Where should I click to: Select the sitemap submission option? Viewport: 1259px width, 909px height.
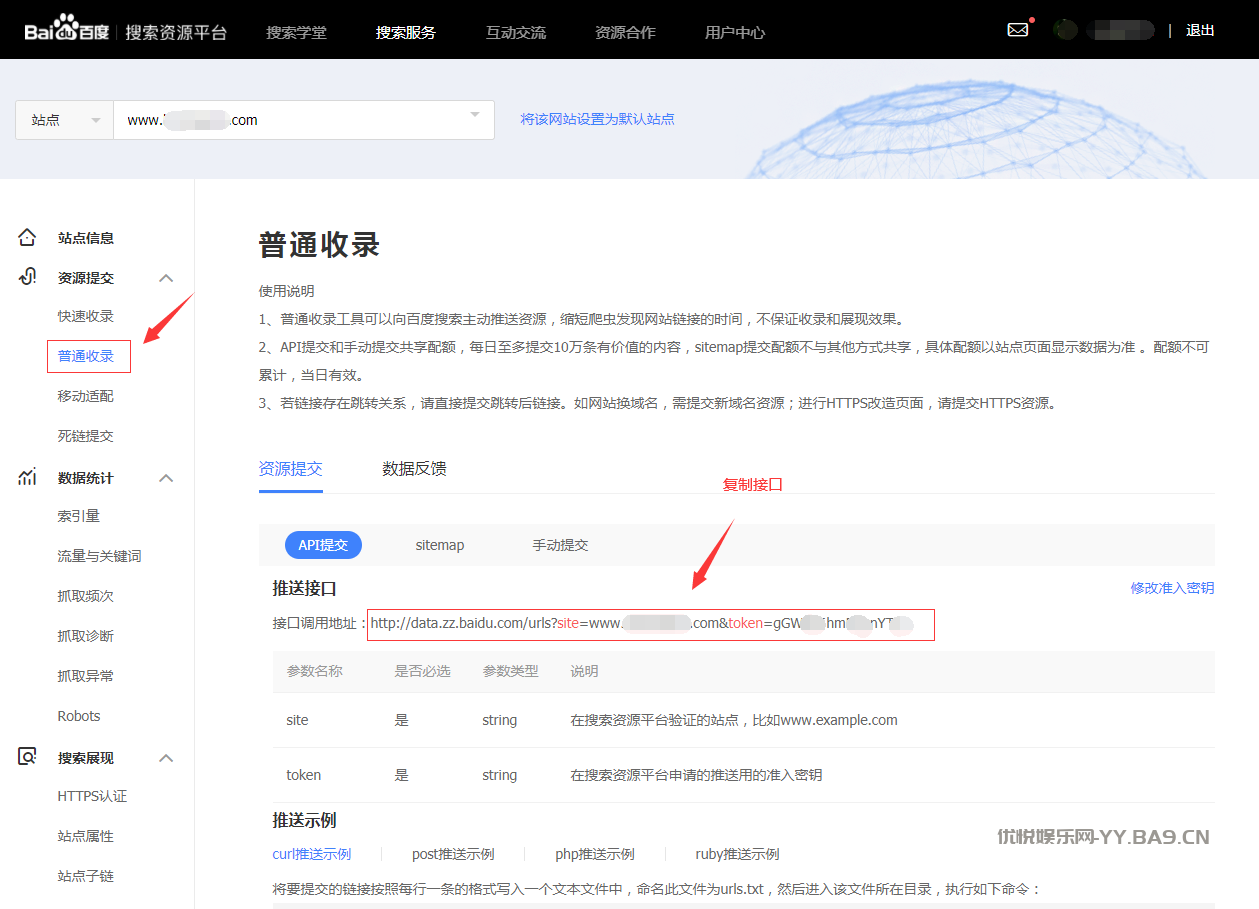coord(440,545)
